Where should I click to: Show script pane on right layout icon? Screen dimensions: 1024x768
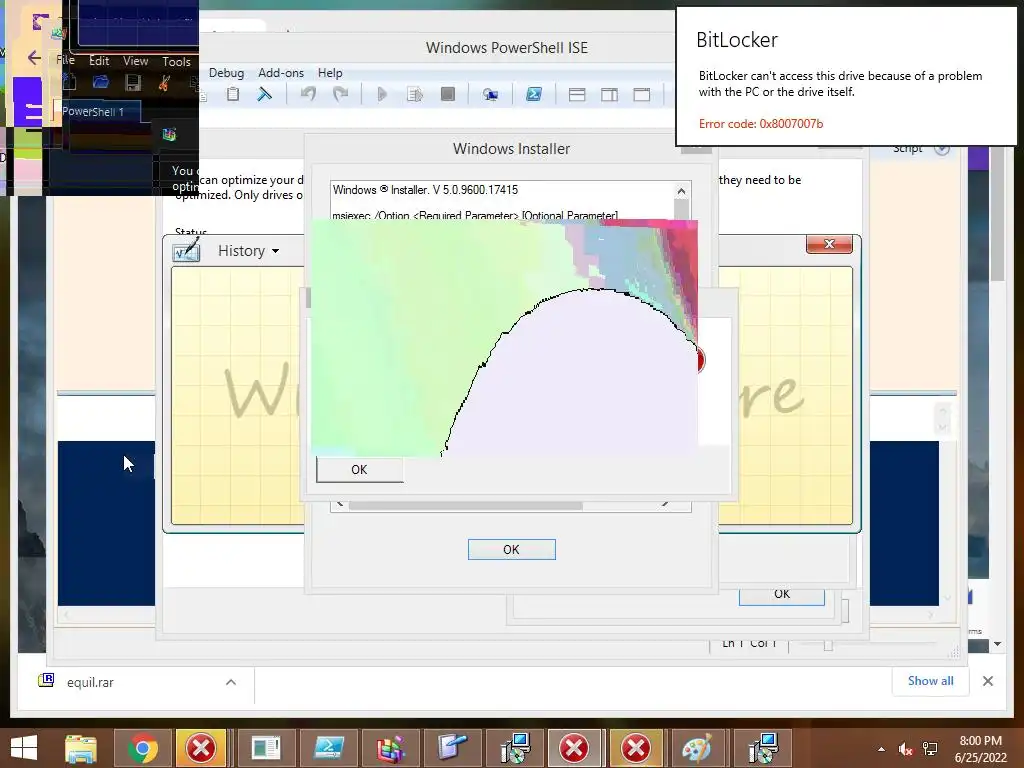(x=609, y=95)
